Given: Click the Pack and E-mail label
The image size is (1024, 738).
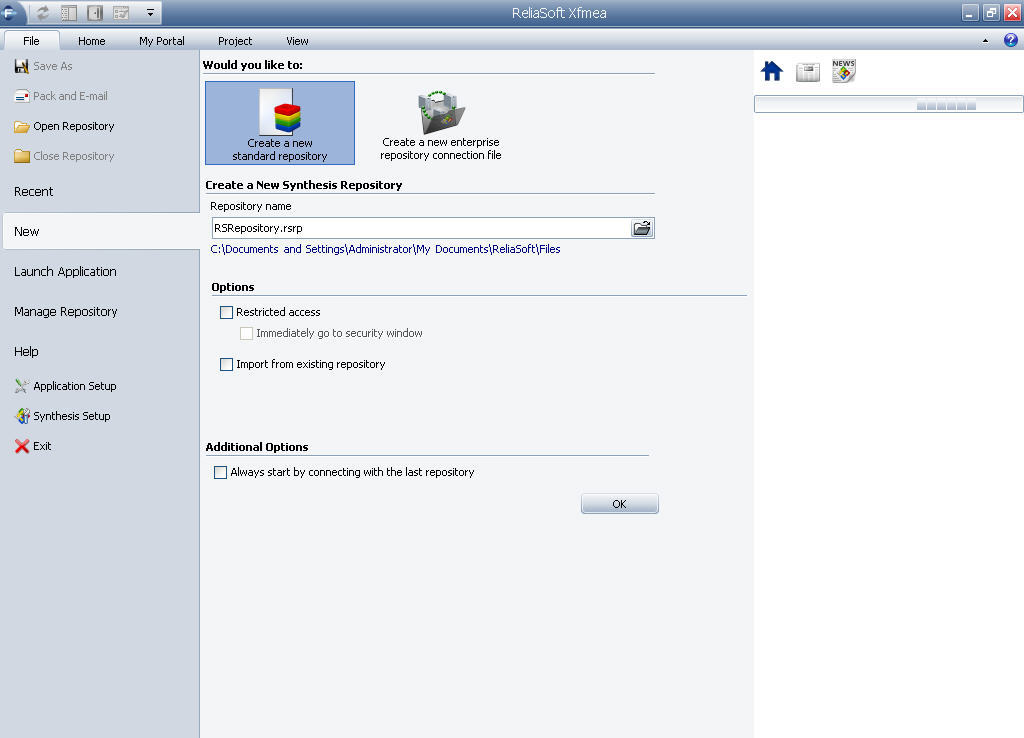Looking at the screenshot, I should coord(71,96).
